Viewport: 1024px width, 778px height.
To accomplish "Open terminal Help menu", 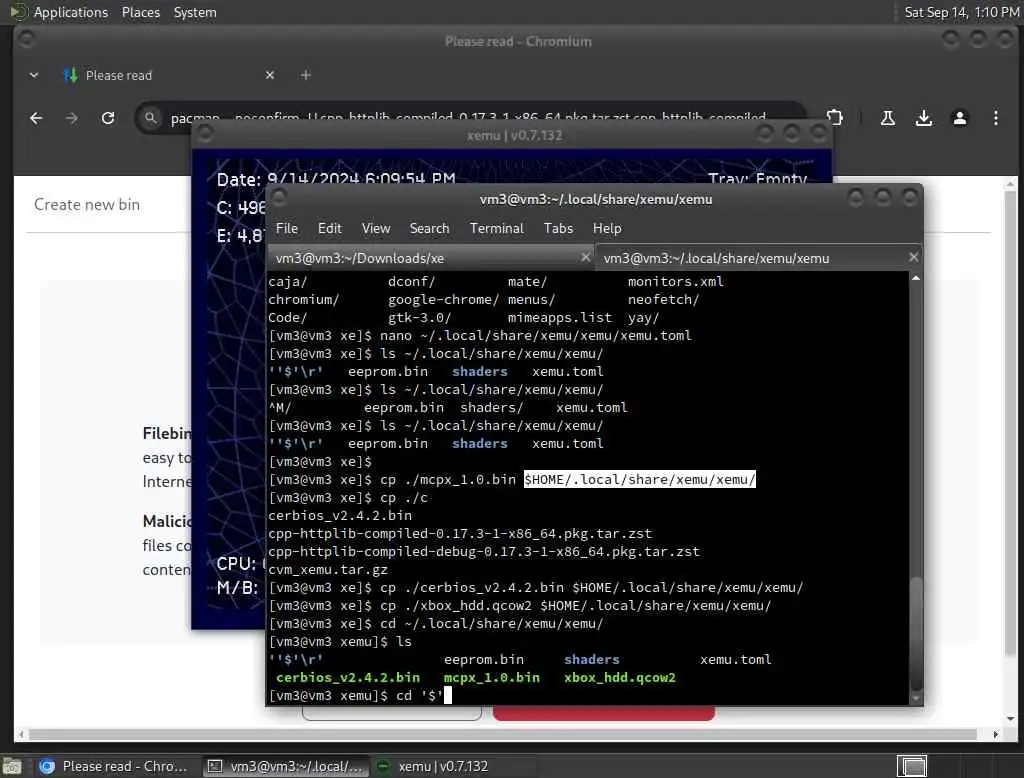I will pyautogui.click(x=607, y=229).
